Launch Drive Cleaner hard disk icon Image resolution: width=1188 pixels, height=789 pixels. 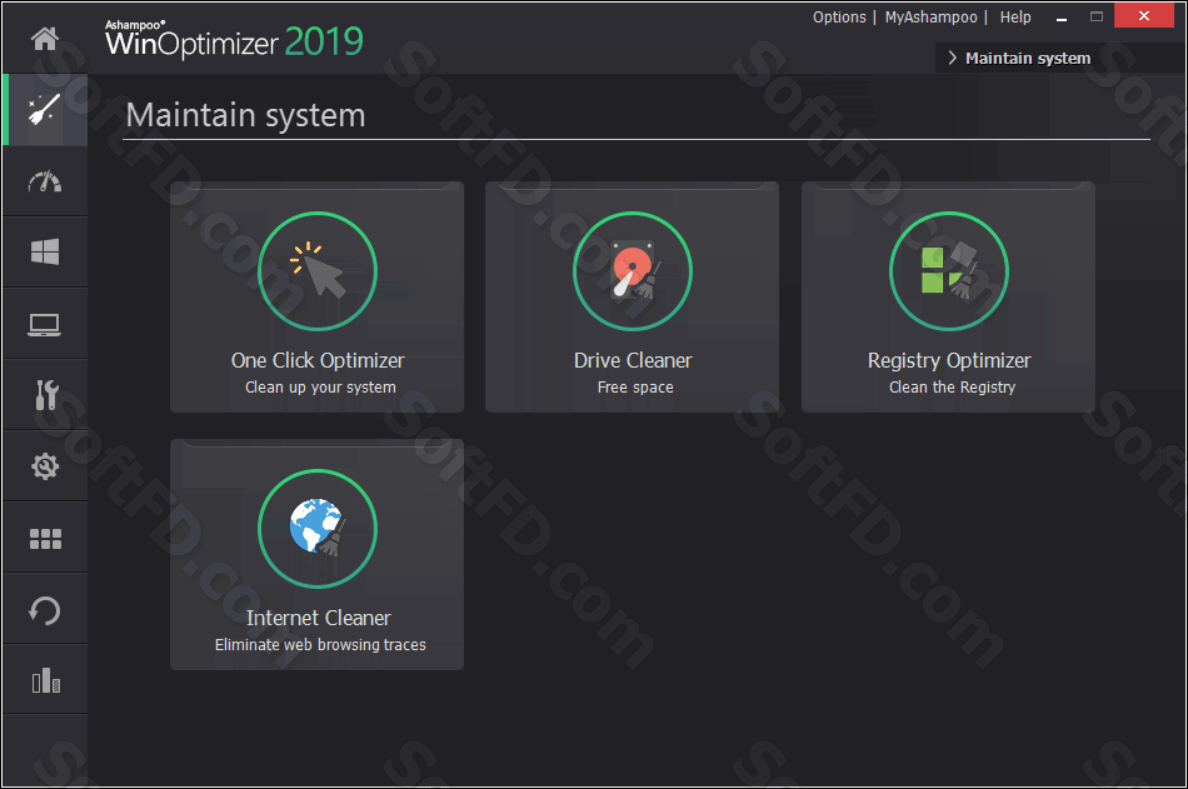pos(633,271)
